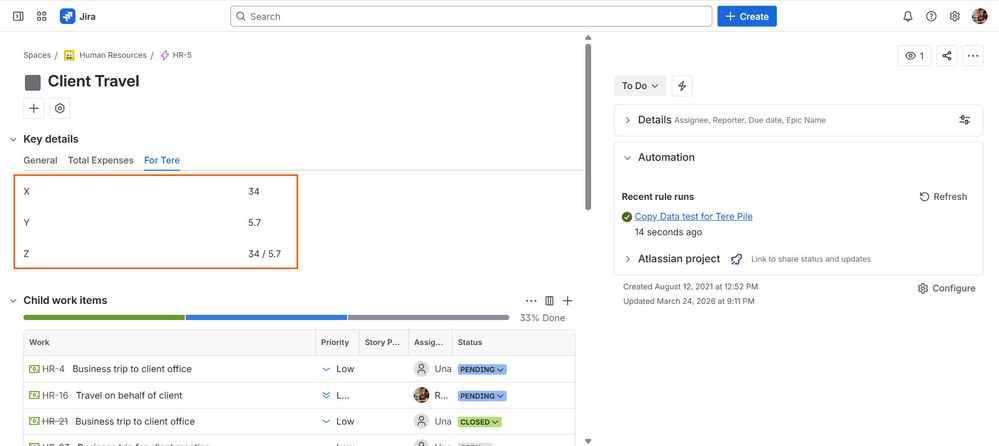
Task: Click the HR-16 lowest priority icon
Action: coord(326,396)
